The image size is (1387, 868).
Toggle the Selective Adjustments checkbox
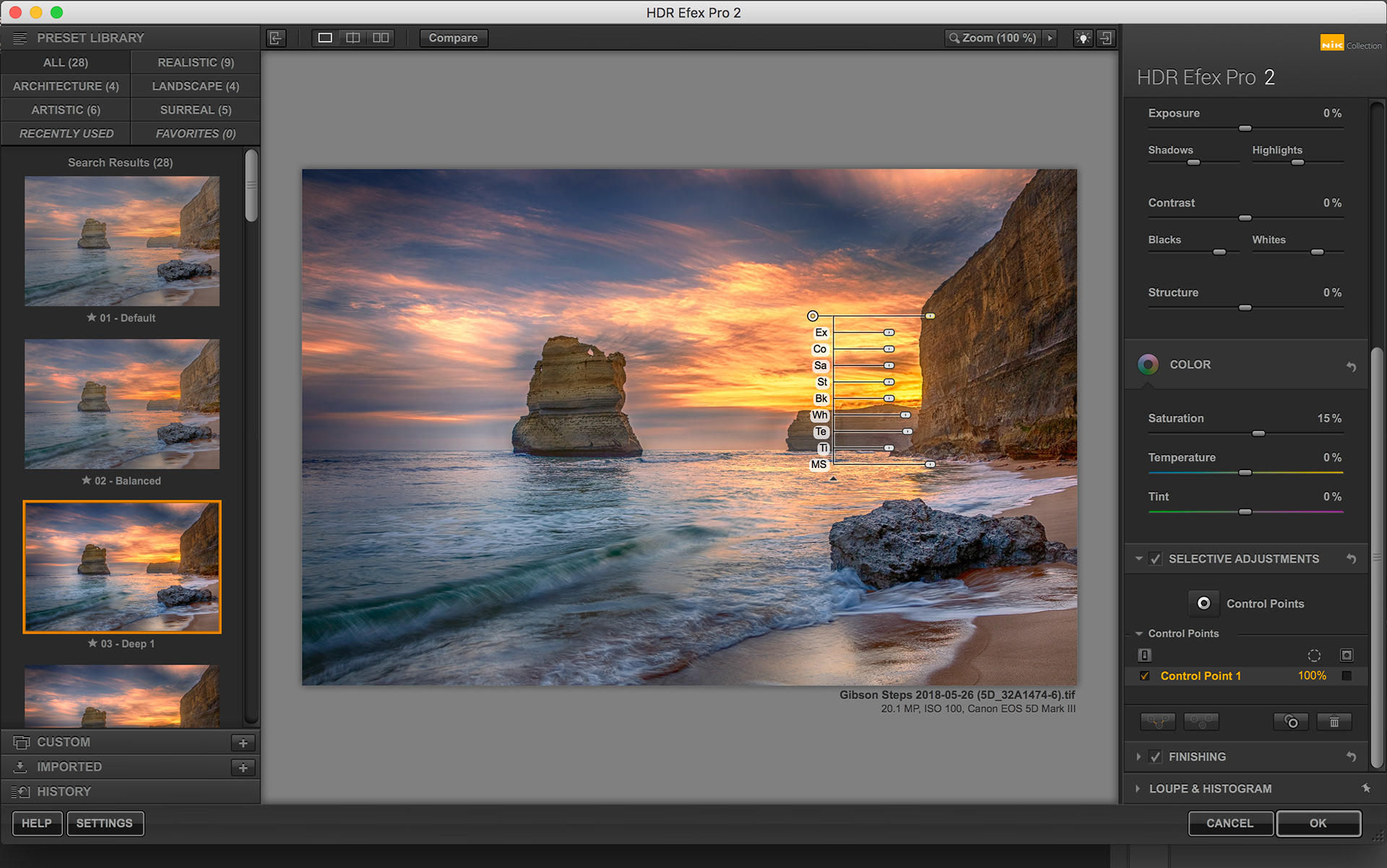point(1156,559)
